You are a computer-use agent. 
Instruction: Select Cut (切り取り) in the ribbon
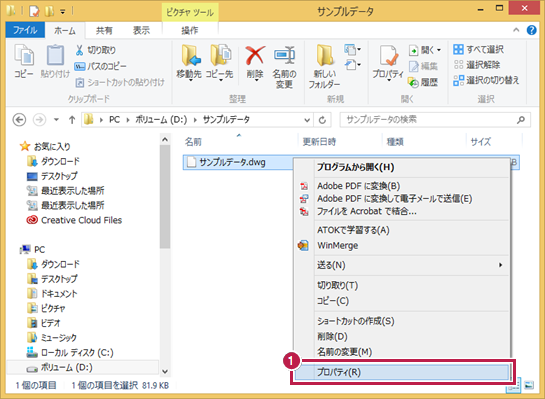tap(96, 50)
